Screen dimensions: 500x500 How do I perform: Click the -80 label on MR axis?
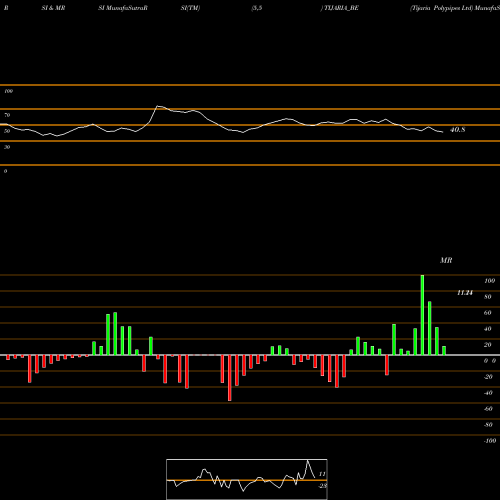[488, 425]
